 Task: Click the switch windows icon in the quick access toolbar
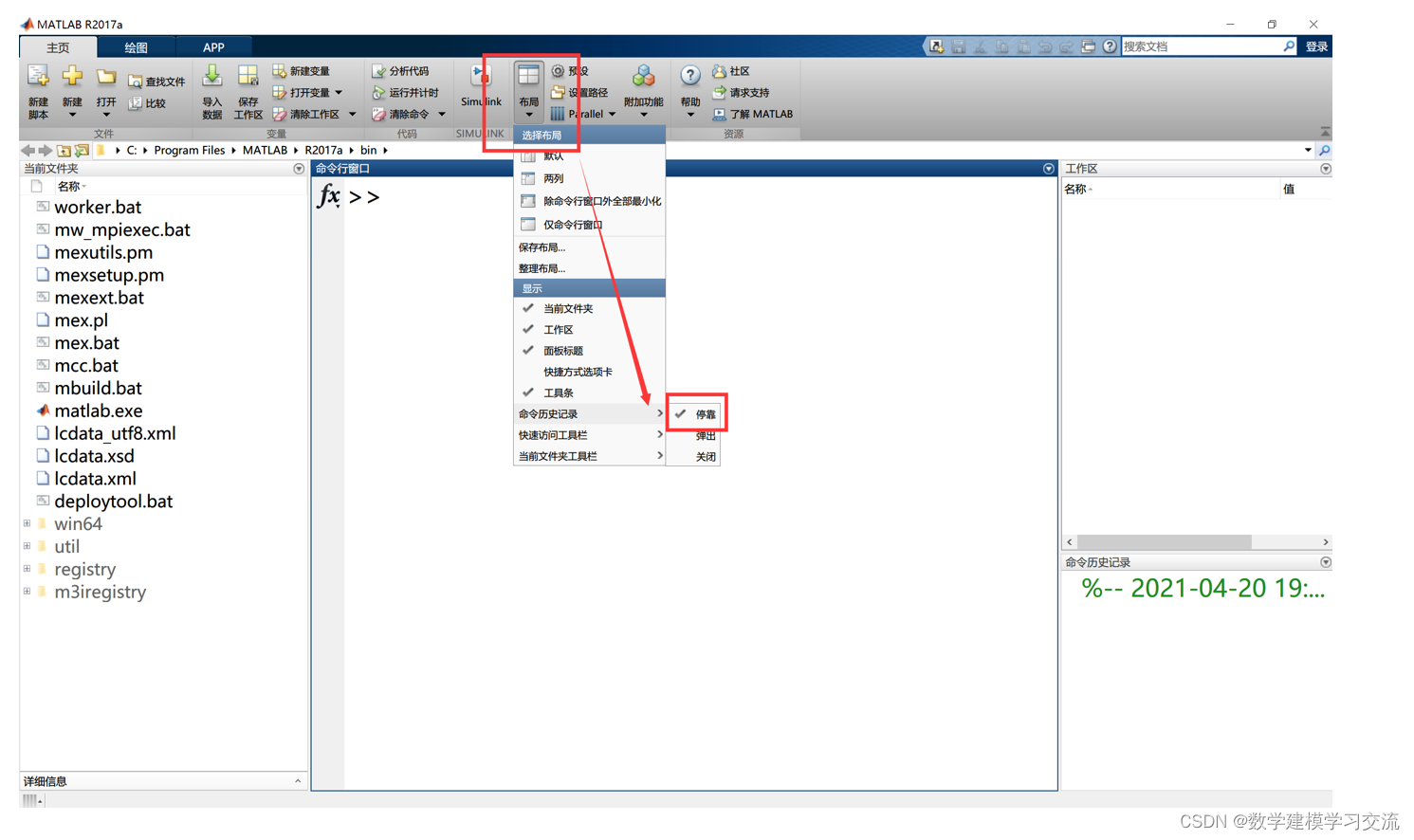pos(1089,46)
